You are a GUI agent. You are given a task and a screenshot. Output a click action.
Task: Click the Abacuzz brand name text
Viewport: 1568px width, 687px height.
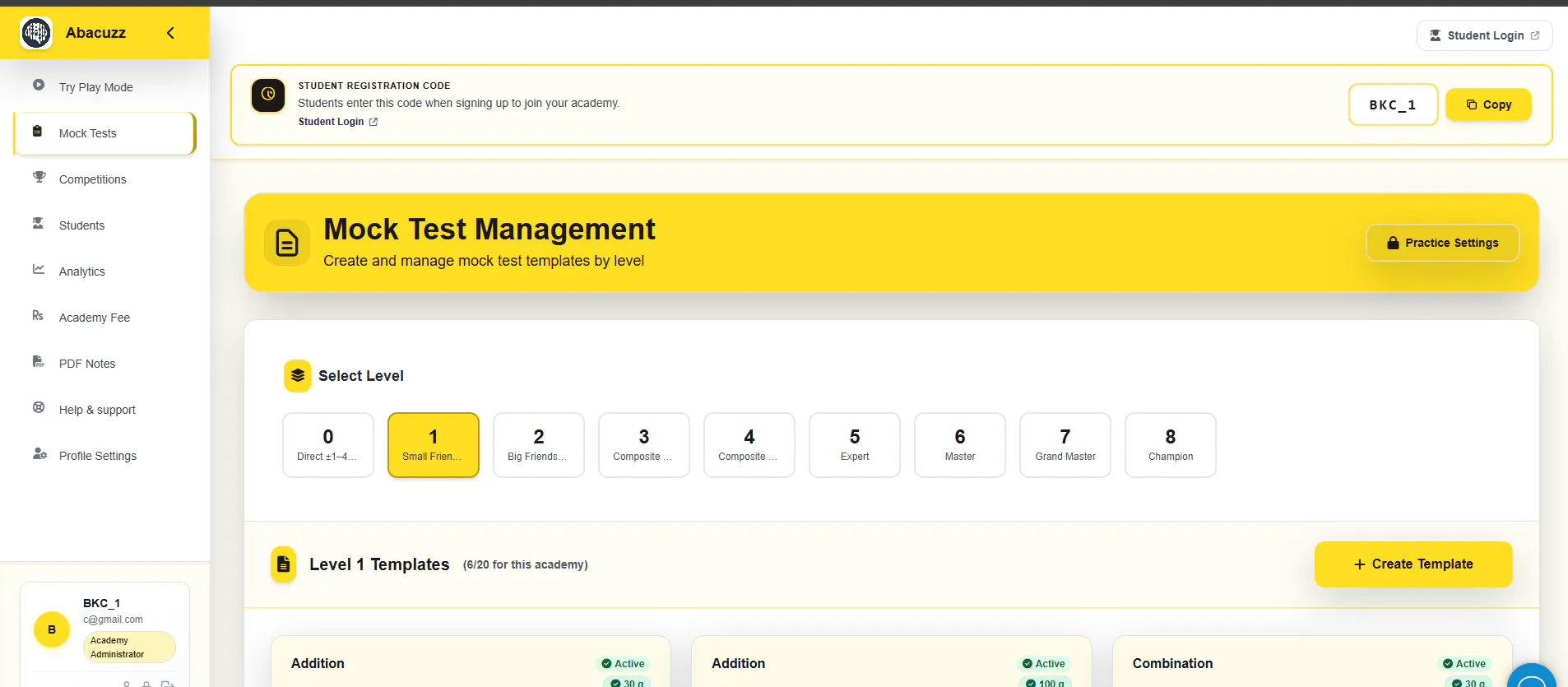(95, 33)
